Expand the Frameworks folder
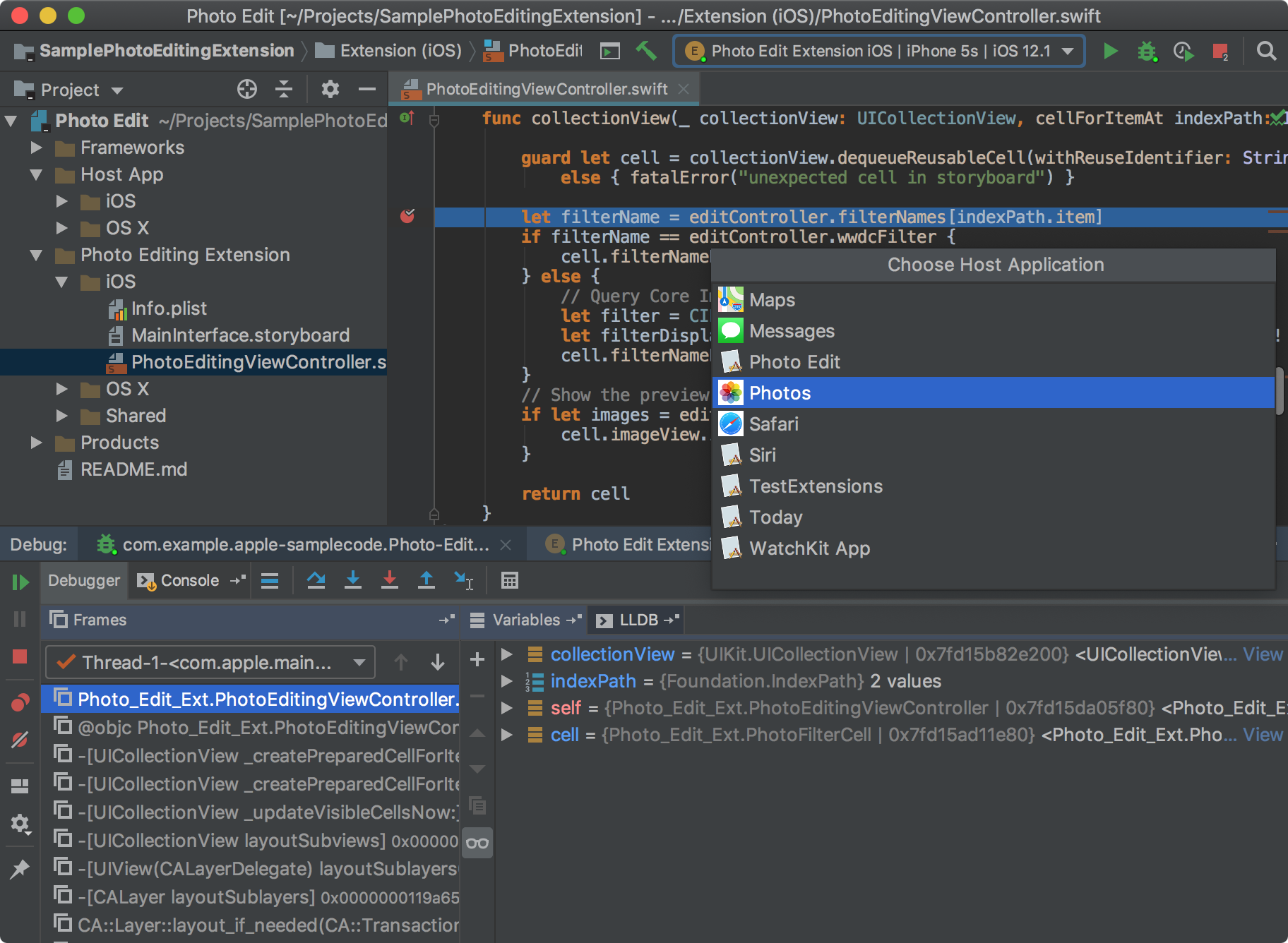 tap(37, 148)
